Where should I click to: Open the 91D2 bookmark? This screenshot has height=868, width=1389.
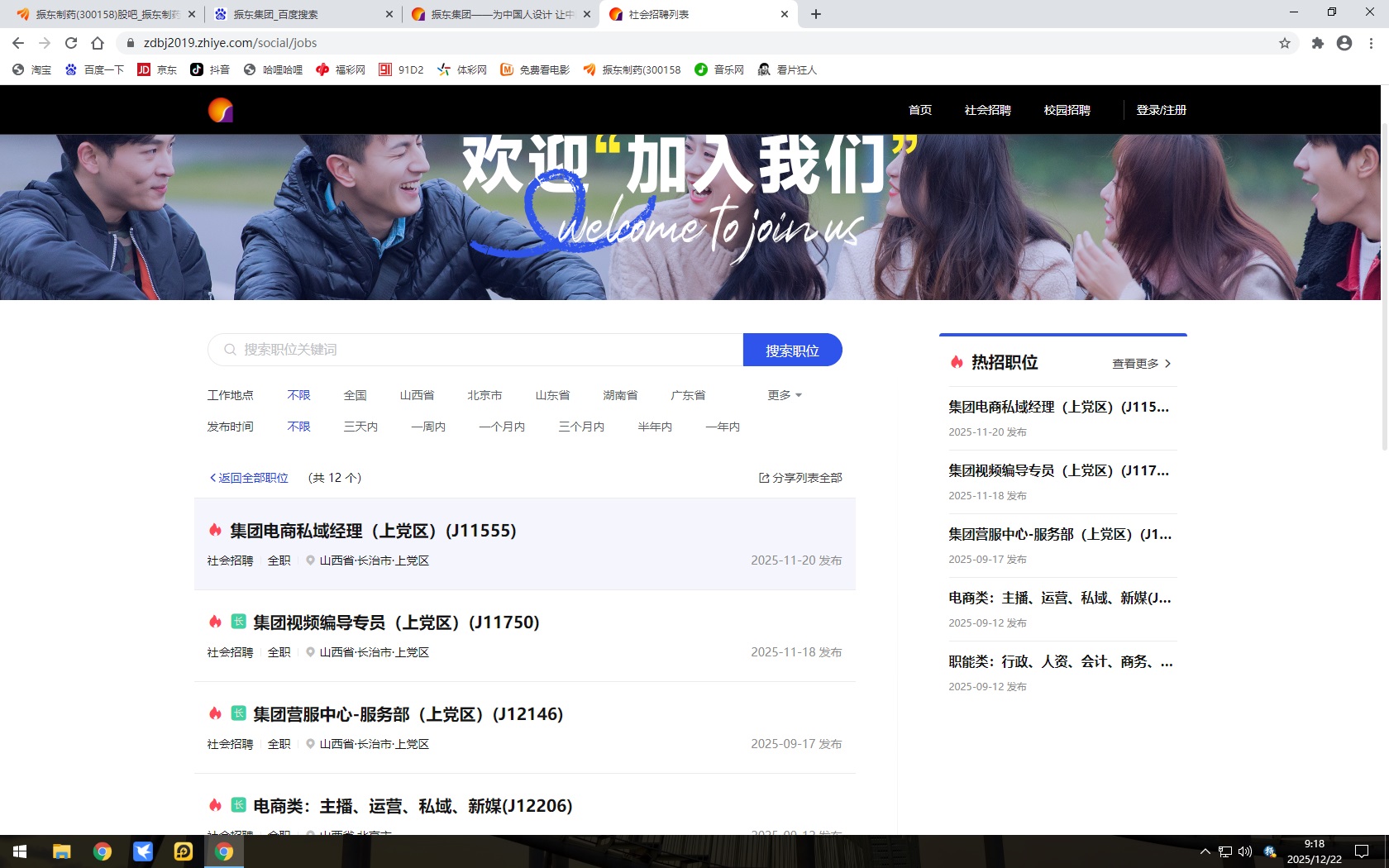click(x=401, y=69)
